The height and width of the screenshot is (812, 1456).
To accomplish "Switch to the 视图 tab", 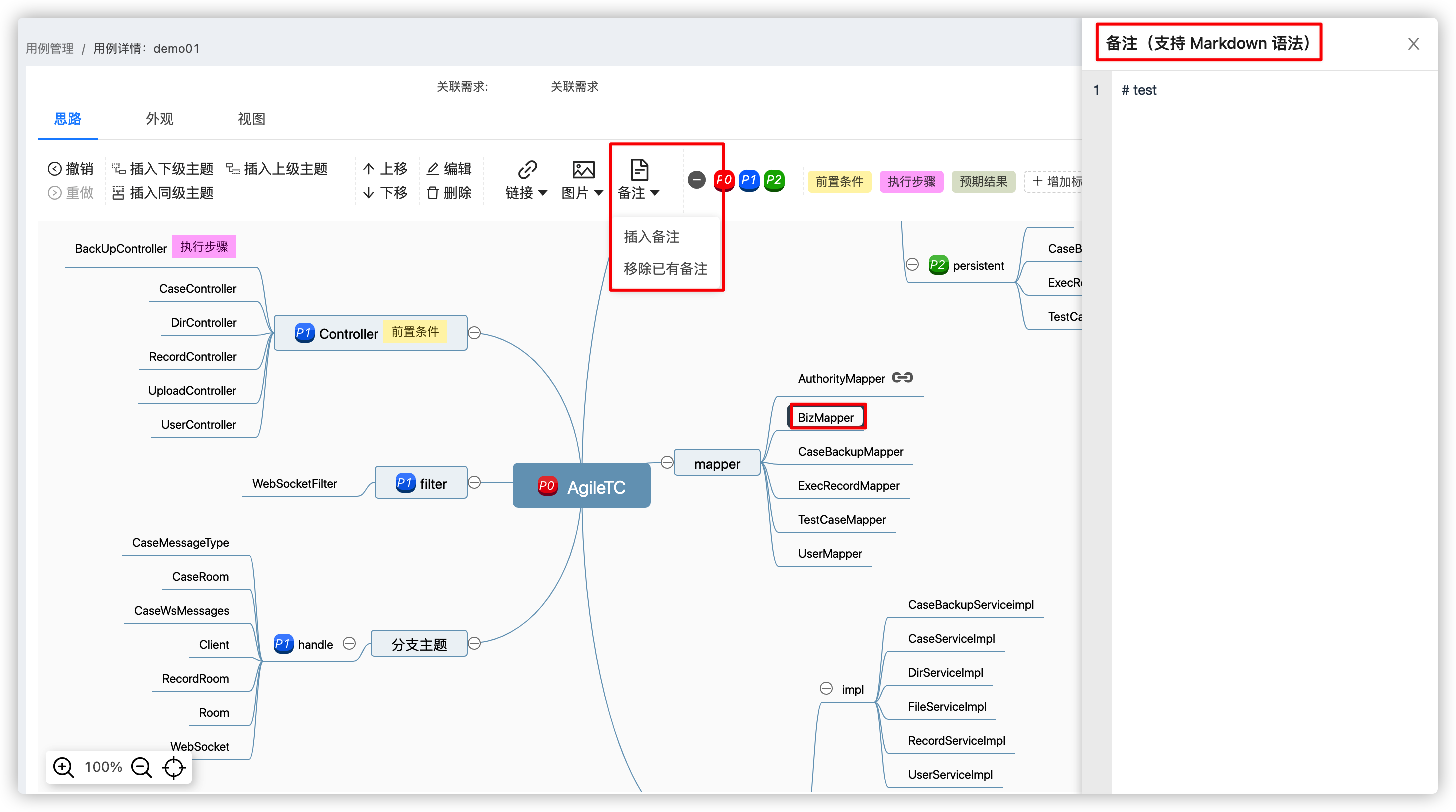I will [x=251, y=119].
